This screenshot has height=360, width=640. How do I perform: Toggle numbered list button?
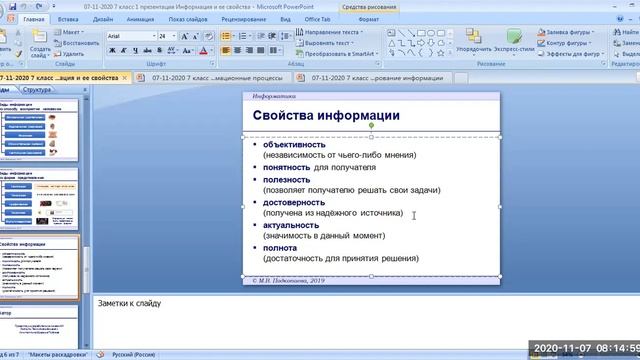(242, 36)
